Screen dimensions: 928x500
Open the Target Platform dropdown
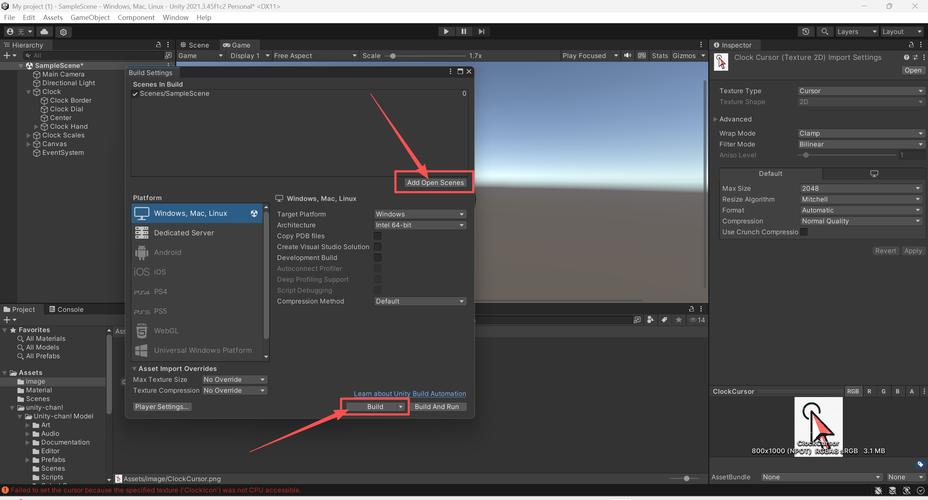coord(420,214)
